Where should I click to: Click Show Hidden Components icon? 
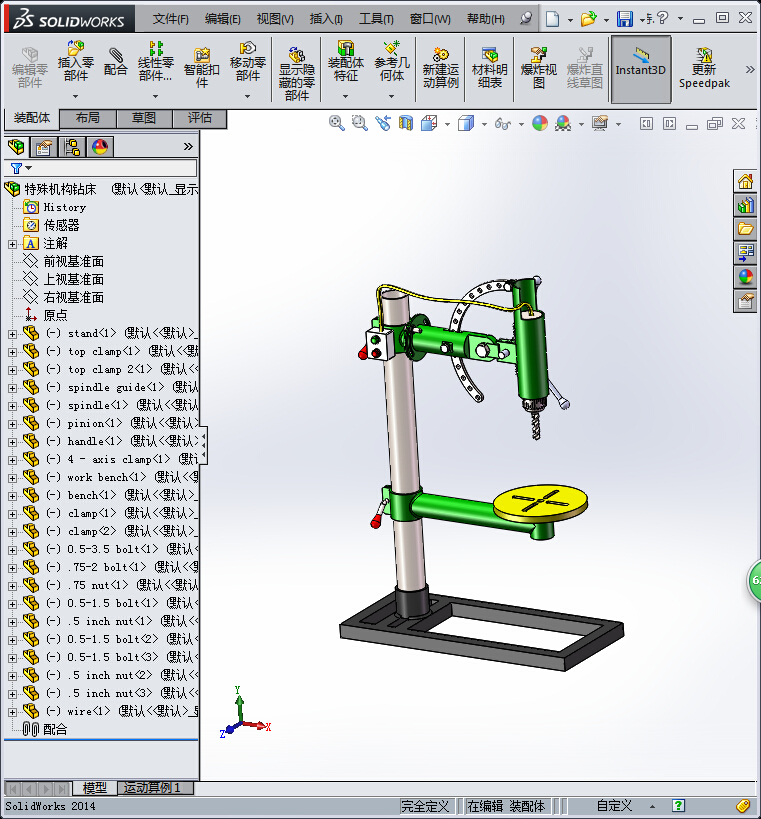click(x=297, y=73)
